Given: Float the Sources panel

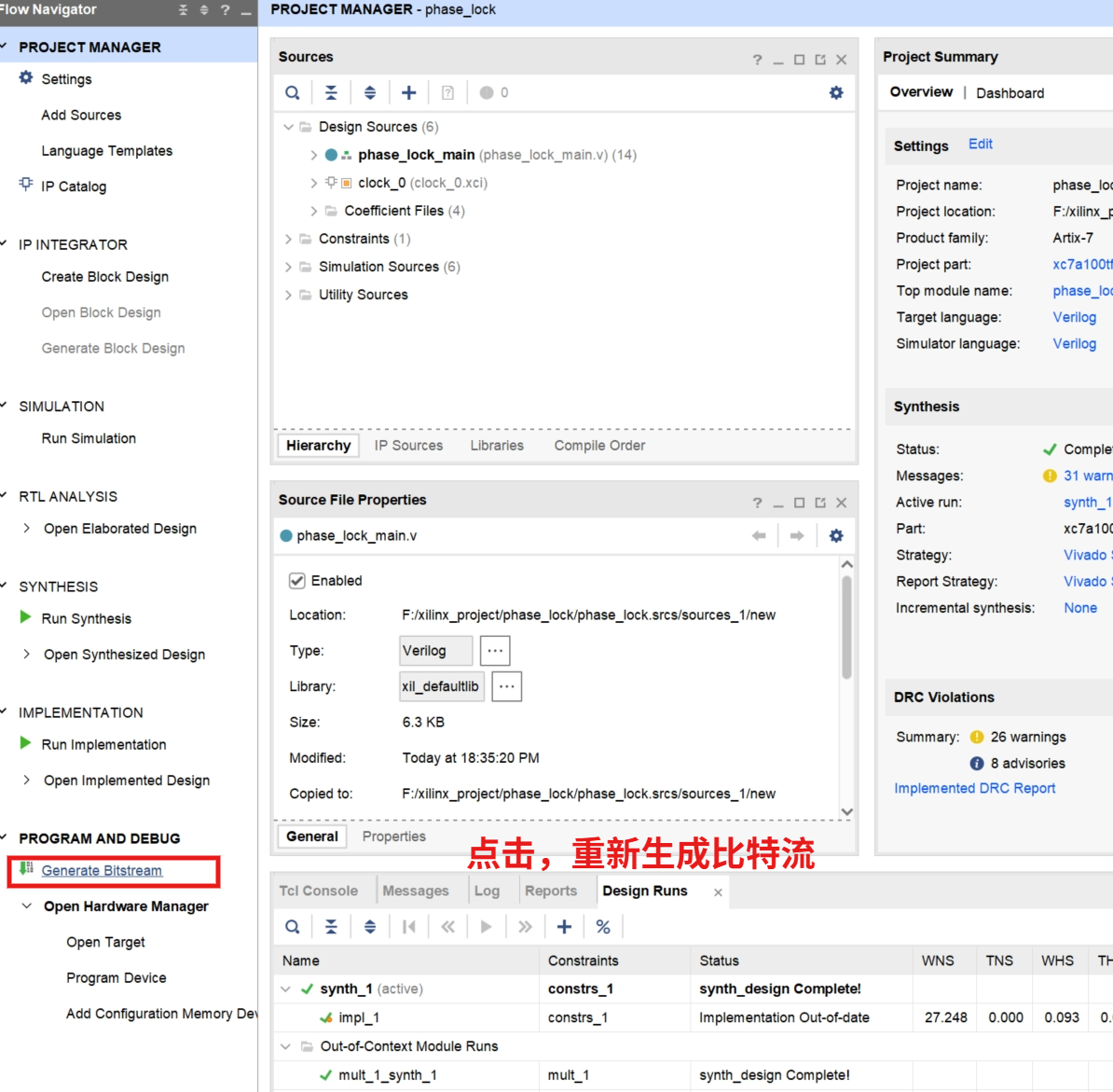Looking at the screenshot, I should [820, 61].
